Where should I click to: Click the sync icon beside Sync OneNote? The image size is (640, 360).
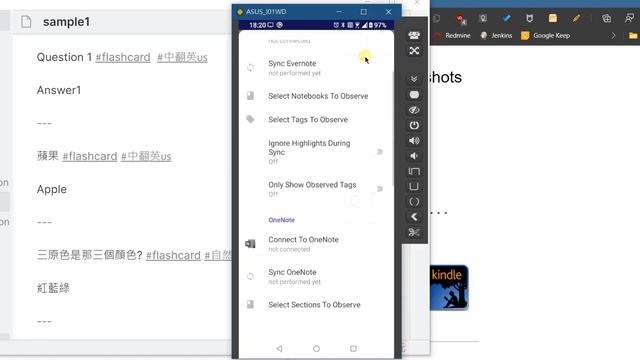point(250,276)
